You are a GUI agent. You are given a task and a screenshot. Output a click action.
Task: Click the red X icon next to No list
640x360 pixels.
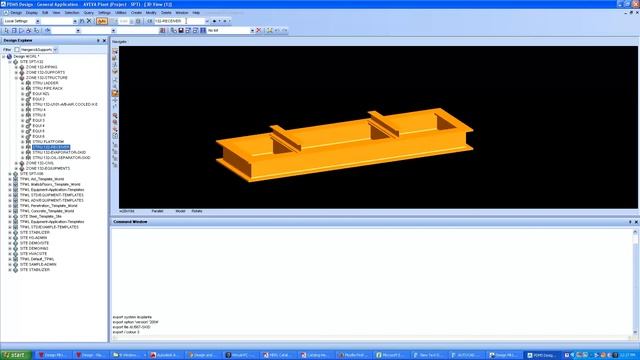258,31
